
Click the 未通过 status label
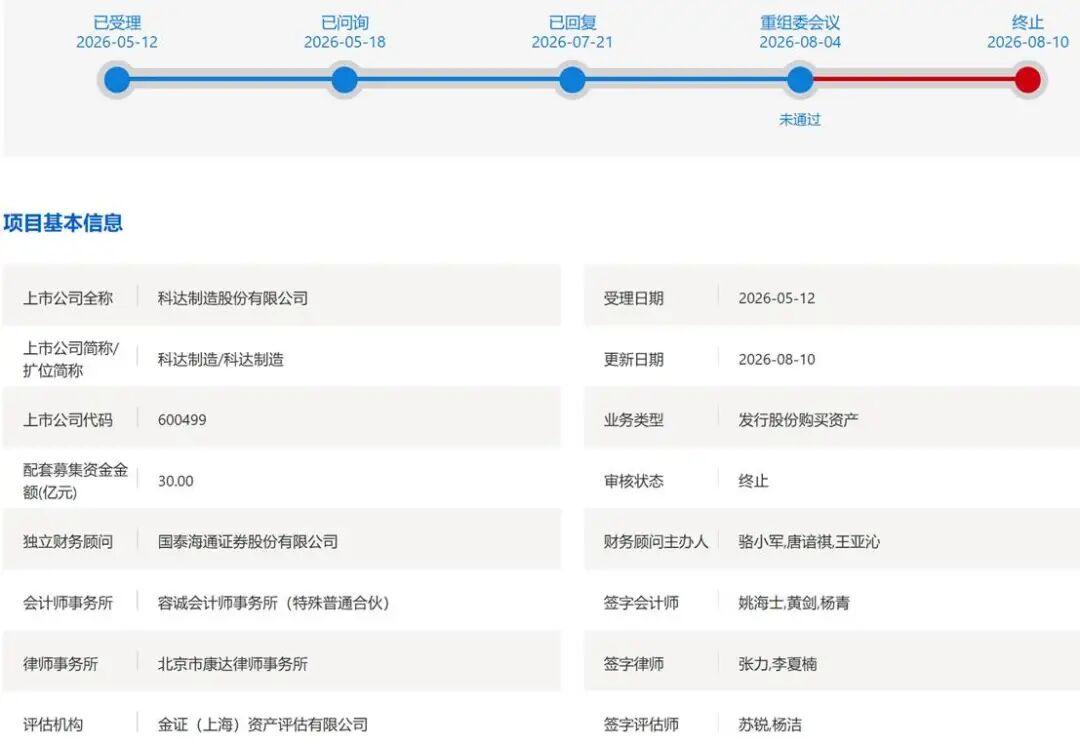(800, 120)
